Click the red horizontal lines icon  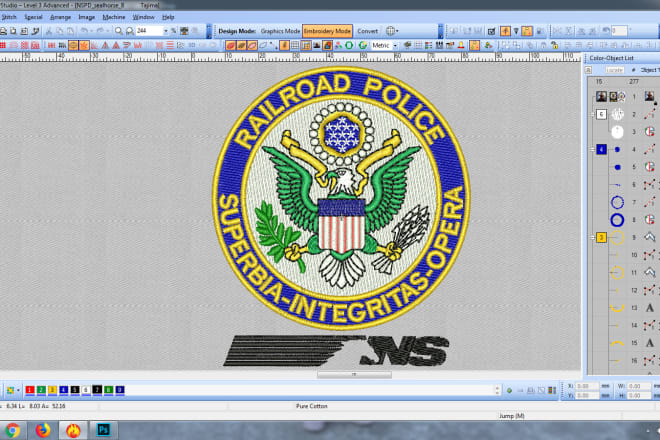(170, 45)
